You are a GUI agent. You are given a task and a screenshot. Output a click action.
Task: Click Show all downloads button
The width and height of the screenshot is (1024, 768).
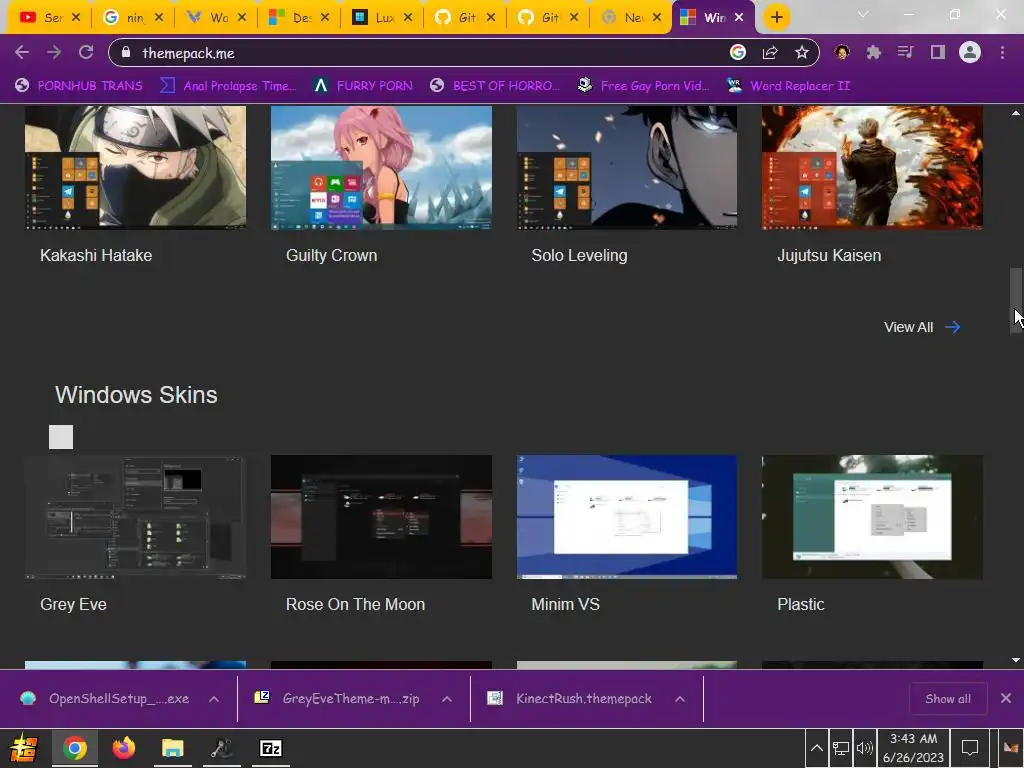pos(948,699)
